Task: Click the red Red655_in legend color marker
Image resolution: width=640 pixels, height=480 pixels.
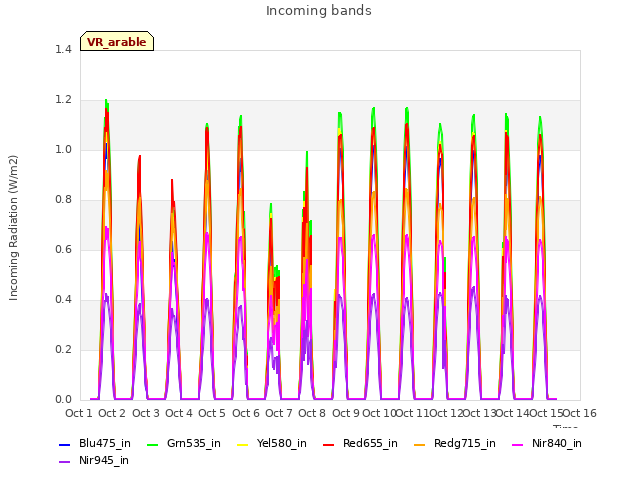Action: [x=329, y=444]
